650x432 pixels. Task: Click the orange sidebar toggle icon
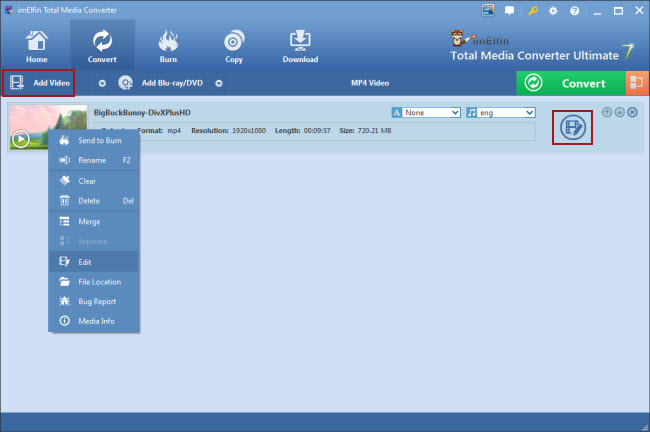click(637, 83)
